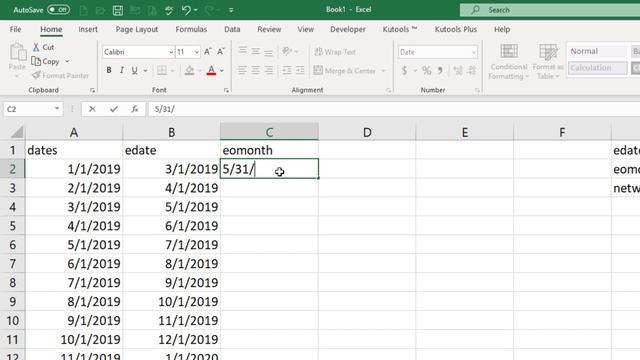Open underline style dropdown arrow
Image resolution: width=640 pixels, height=360 pixels.
click(x=145, y=71)
